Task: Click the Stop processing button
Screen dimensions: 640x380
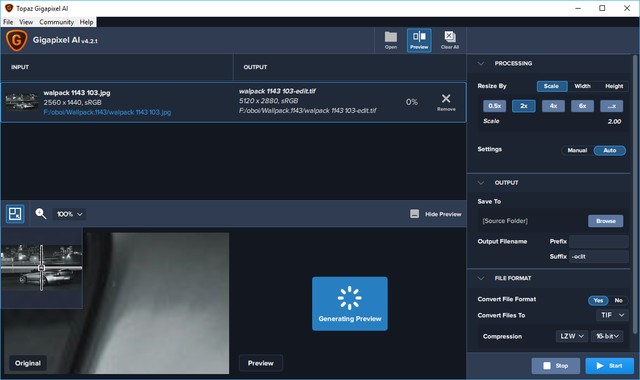Action: tap(556, 366)
